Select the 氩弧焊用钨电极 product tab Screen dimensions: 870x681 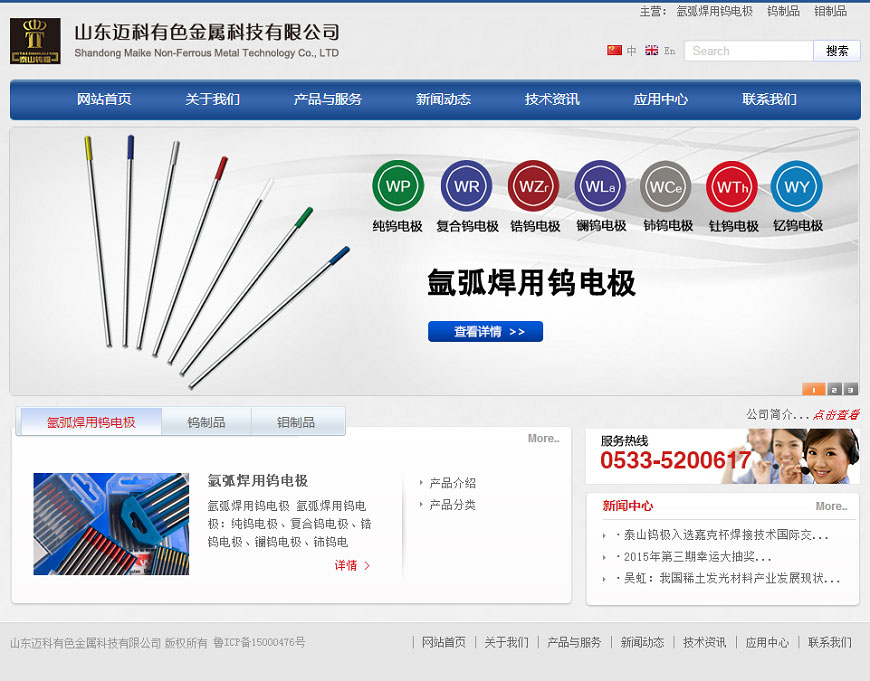(x=91, y=422)
